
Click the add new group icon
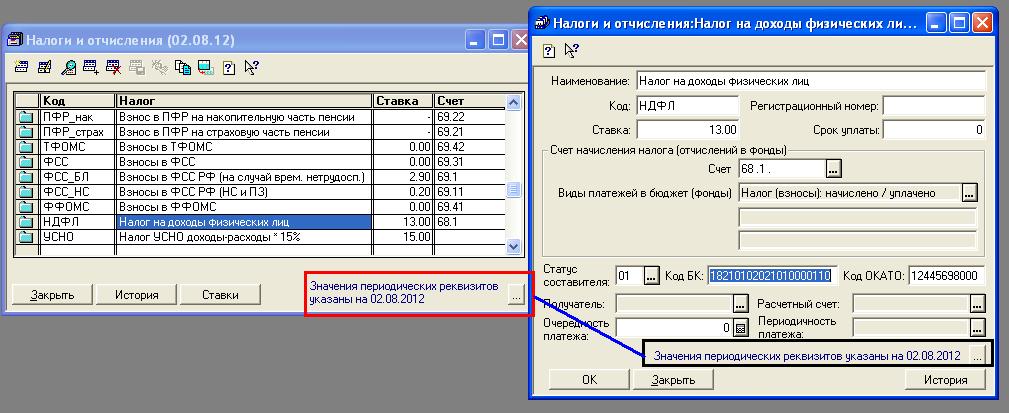tap(92, 68)
